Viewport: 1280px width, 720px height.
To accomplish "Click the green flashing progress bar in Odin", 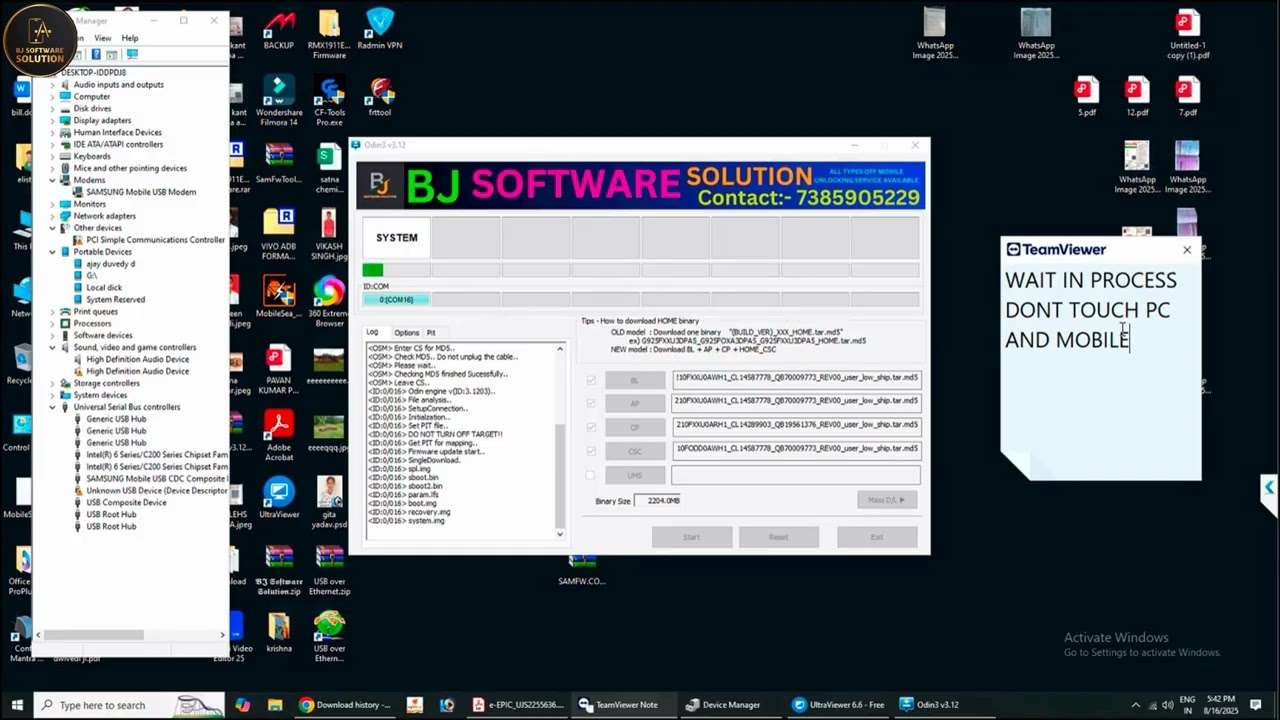I will click(372, 270).
